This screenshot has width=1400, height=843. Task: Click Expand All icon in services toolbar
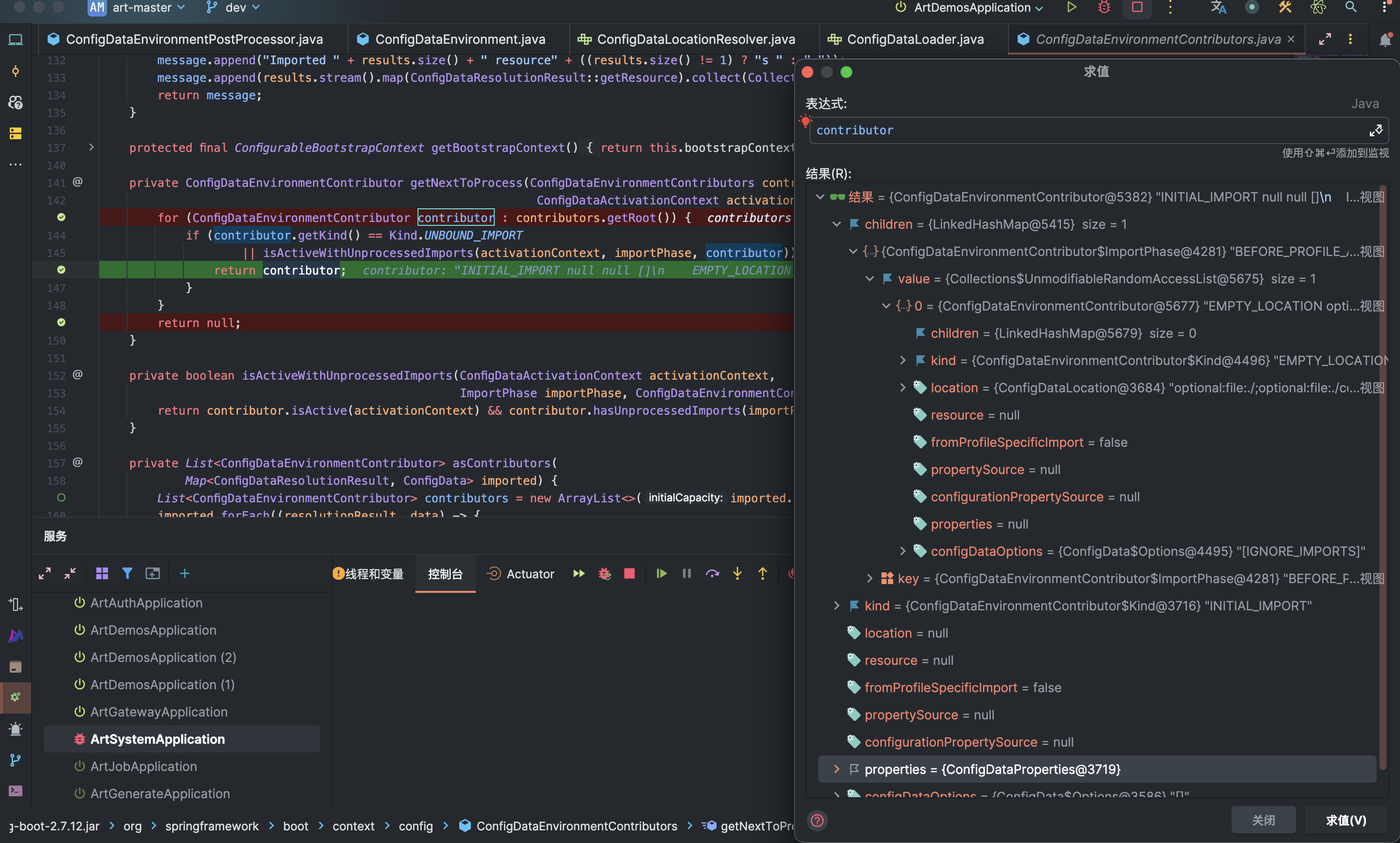tap(45, 574)
